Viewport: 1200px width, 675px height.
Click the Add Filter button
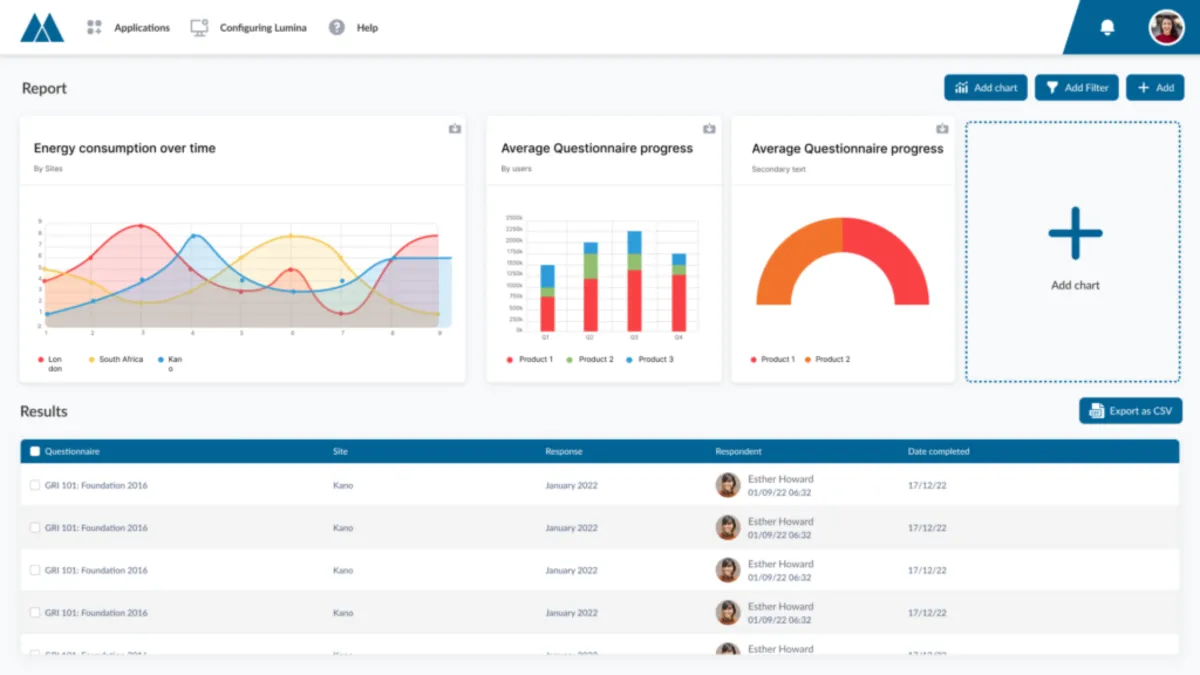[1076, 88]
